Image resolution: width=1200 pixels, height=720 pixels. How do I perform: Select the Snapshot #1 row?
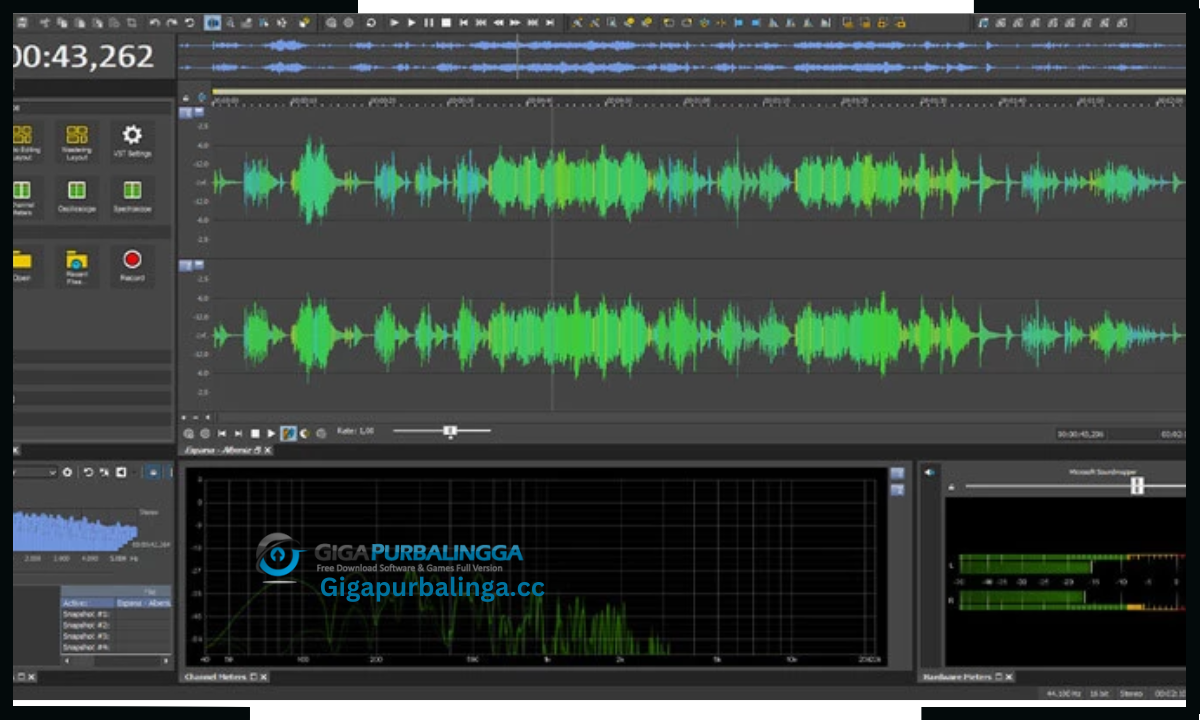(x=116, y=614)
